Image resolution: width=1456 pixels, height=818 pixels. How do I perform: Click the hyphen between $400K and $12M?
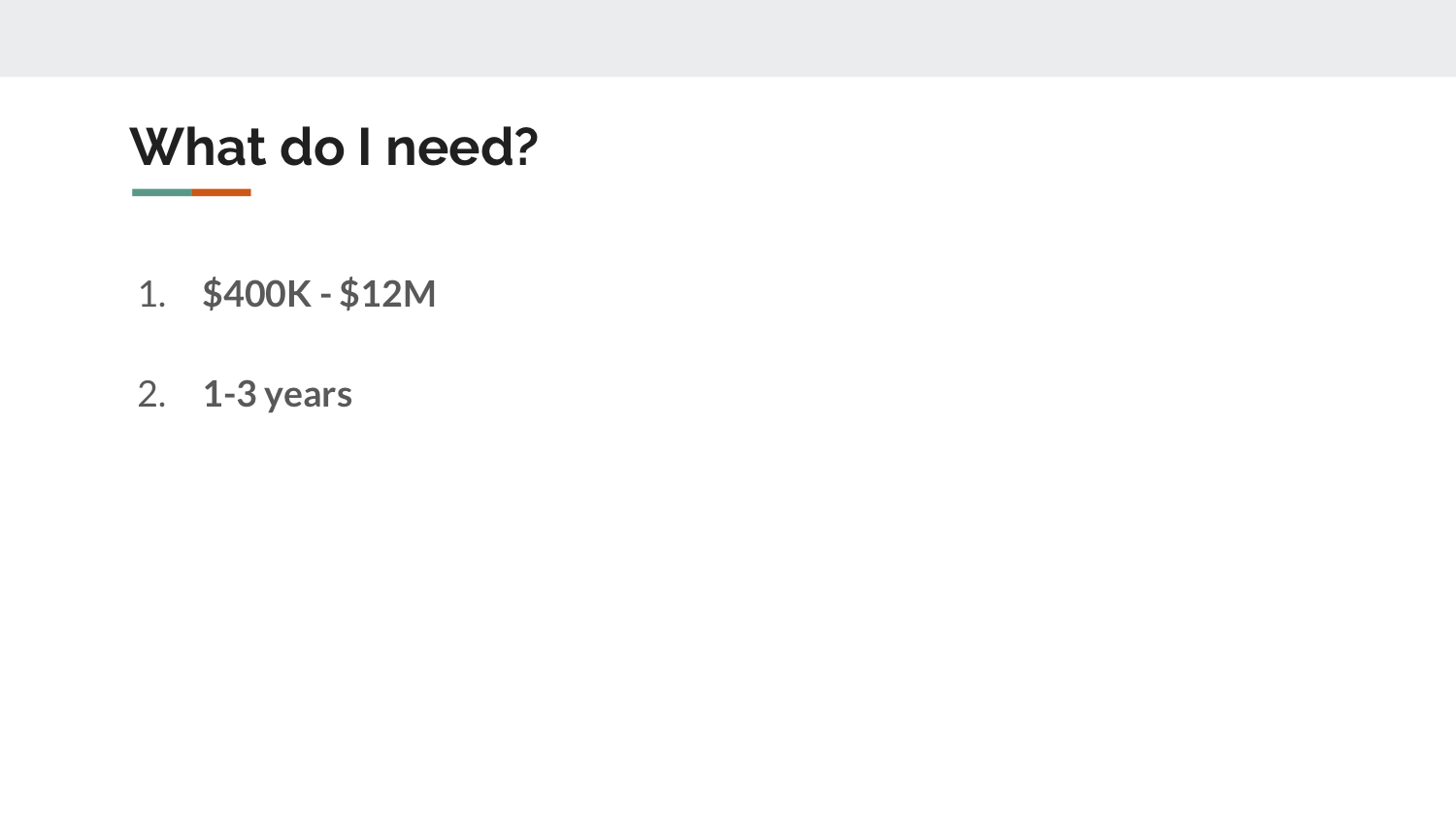(x=325, y=295)
